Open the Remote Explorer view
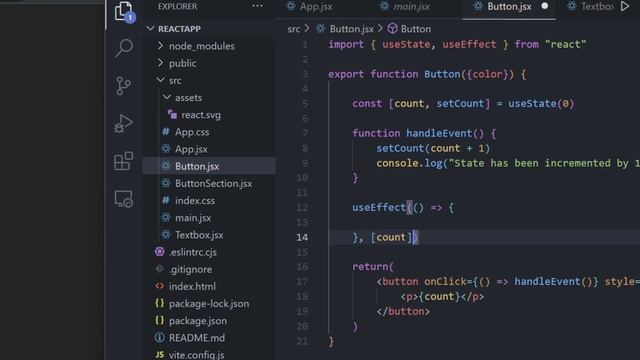This screenshot has width=640, height=360. pyautogui.click(x=124, y=199)
